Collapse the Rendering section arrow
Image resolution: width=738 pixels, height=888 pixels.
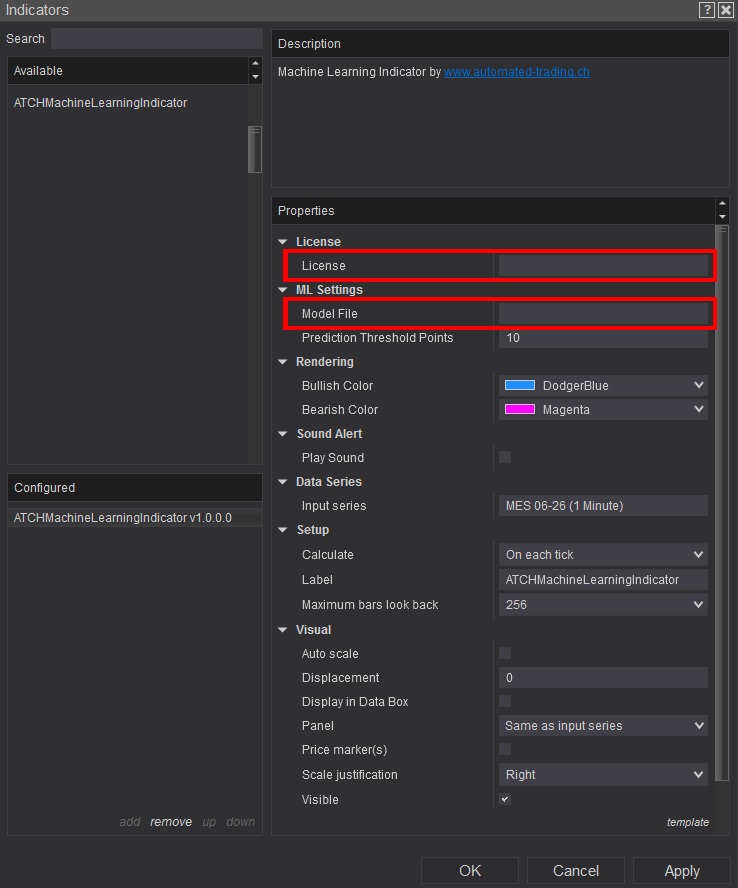(283, 362)
